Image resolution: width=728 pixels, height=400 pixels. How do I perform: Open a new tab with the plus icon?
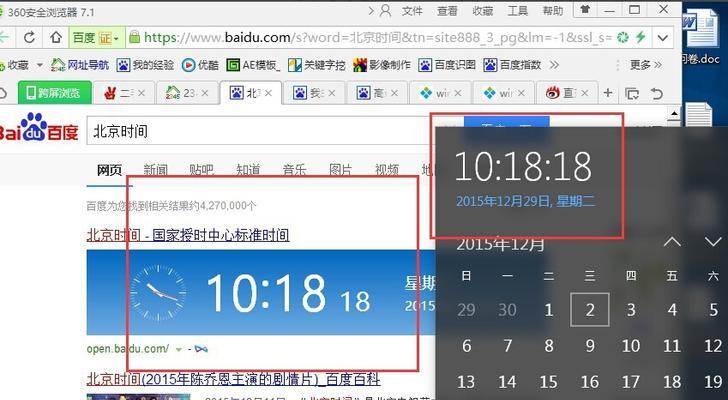click(x=608, y=93)
